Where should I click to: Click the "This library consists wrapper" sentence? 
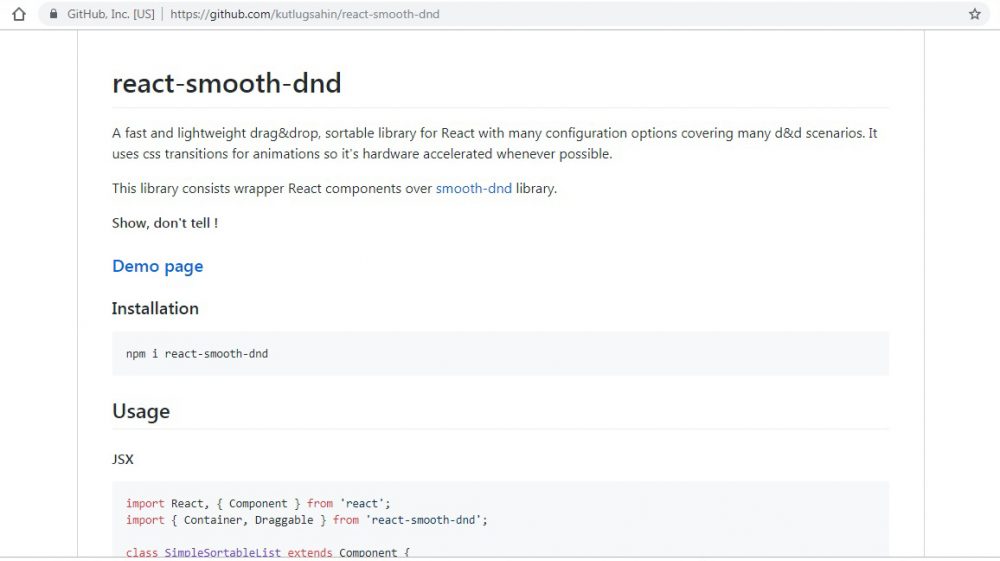click(x=272, y=188)
